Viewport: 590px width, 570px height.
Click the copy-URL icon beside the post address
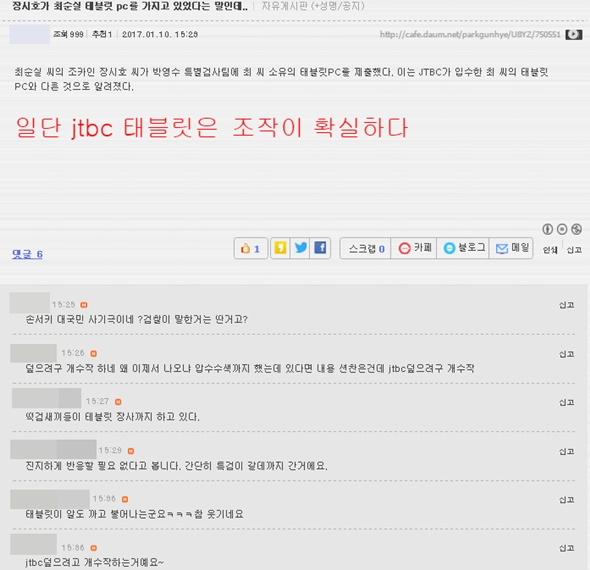[x=574, y=35]
